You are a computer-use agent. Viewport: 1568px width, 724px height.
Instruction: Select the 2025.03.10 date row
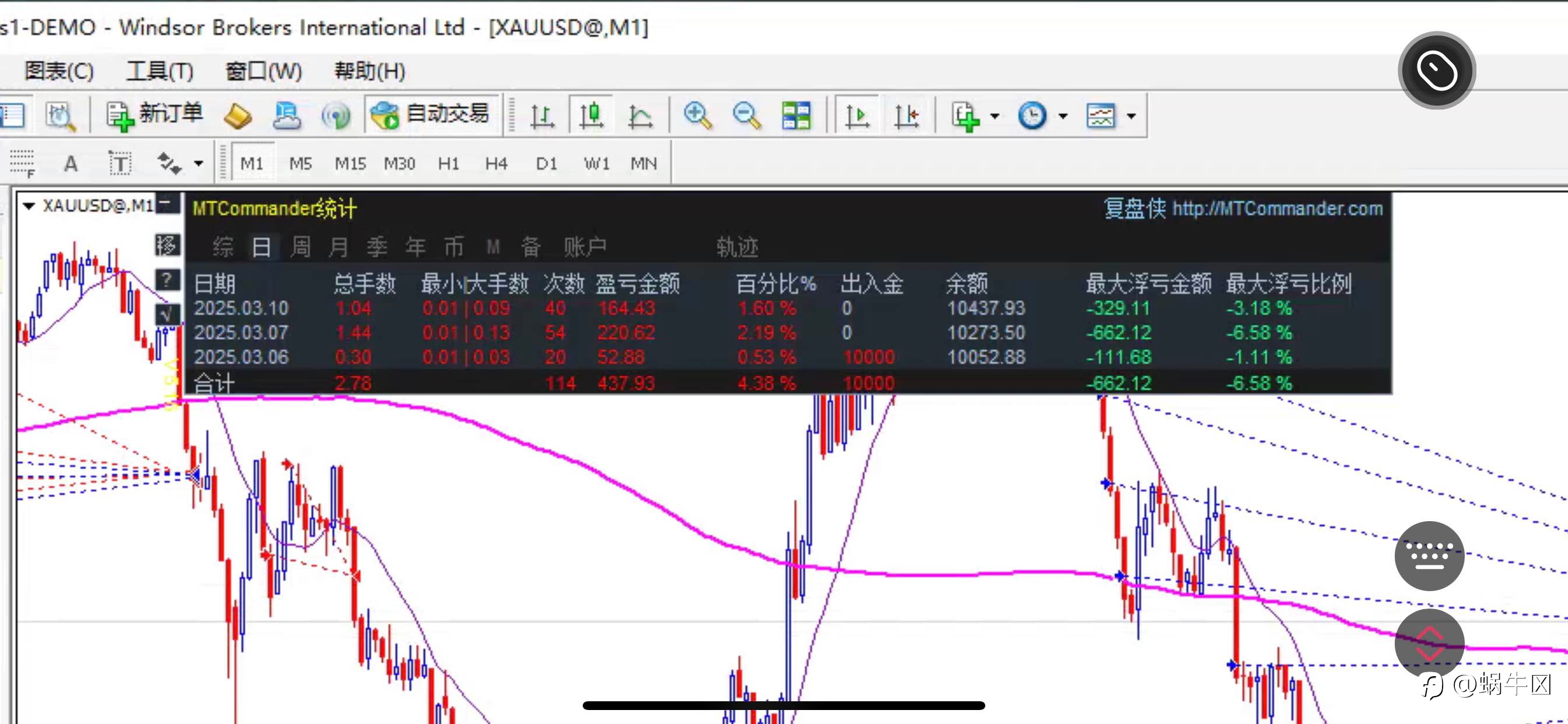(x=788, y=308)
